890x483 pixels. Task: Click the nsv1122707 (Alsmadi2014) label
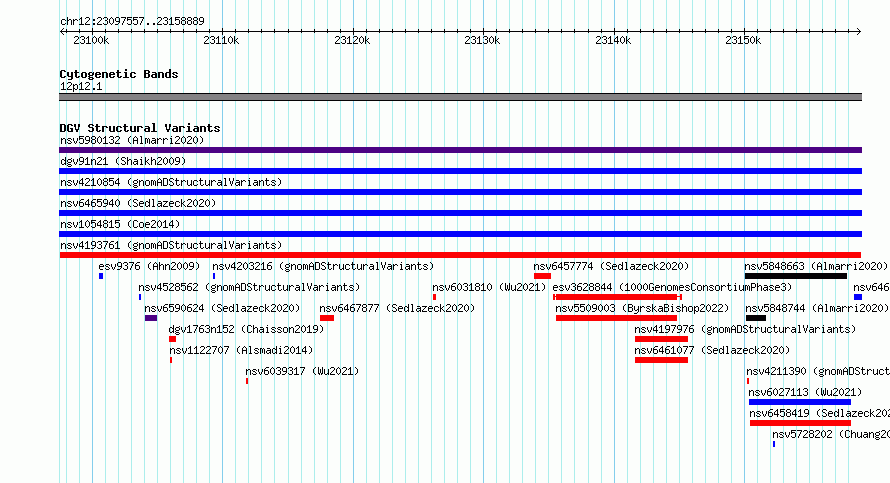[x=241, y=350]
